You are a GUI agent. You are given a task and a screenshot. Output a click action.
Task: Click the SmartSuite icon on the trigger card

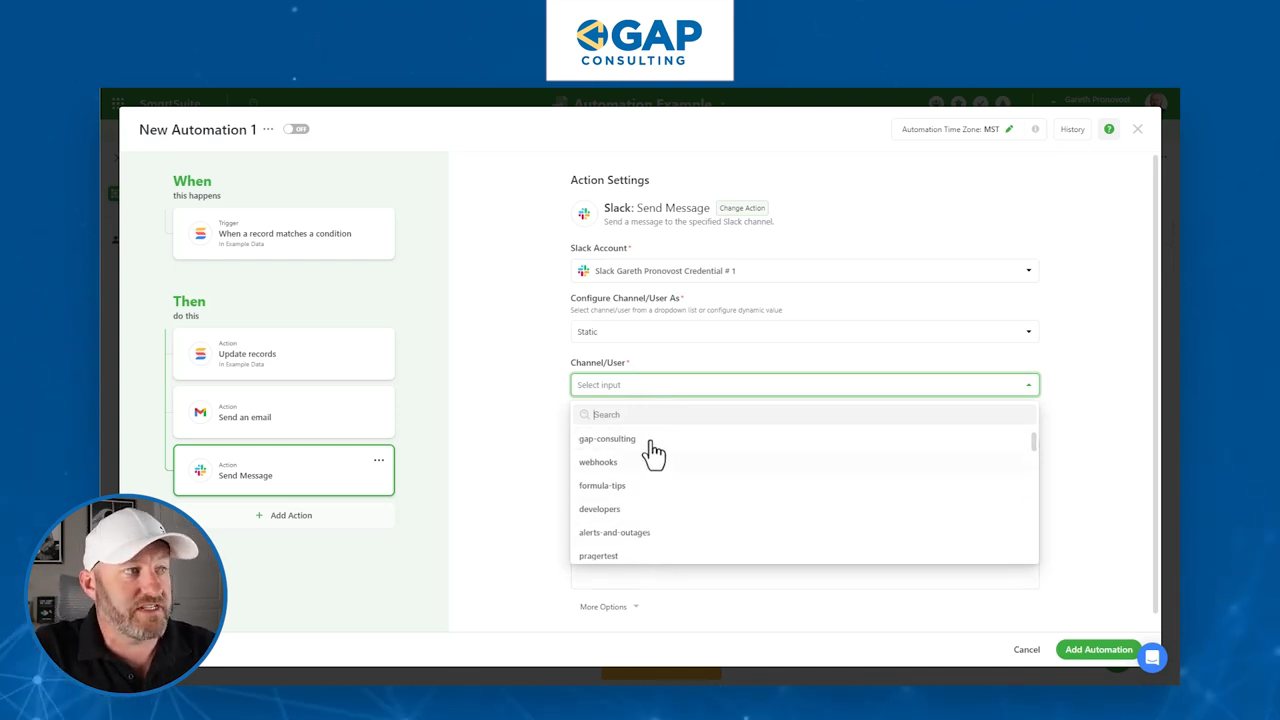tap(200, 233)
